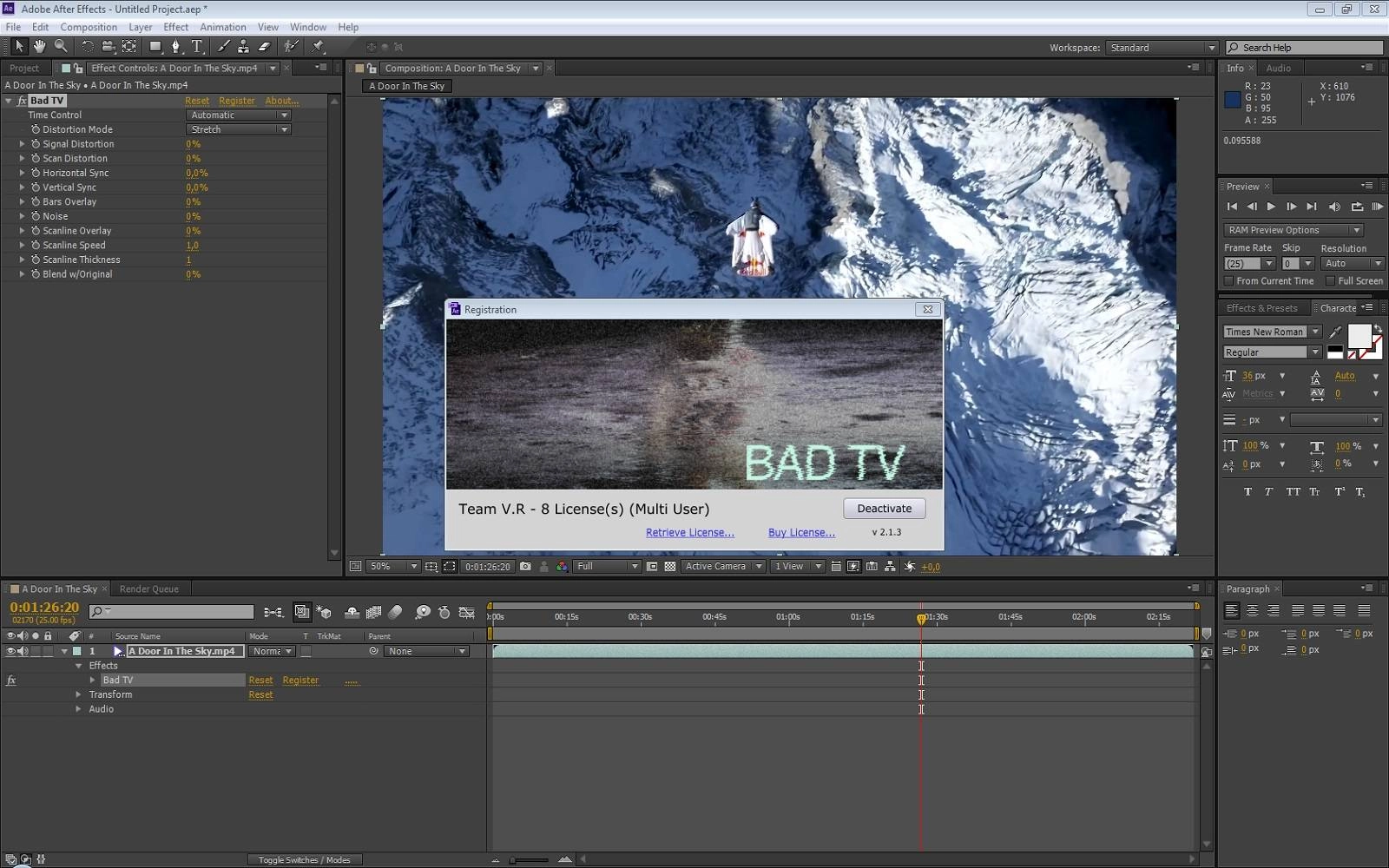The height and width of the screenshot is (868, 1389).
Task: Expand Scanline Overlay property
Action: click(22, 231)
